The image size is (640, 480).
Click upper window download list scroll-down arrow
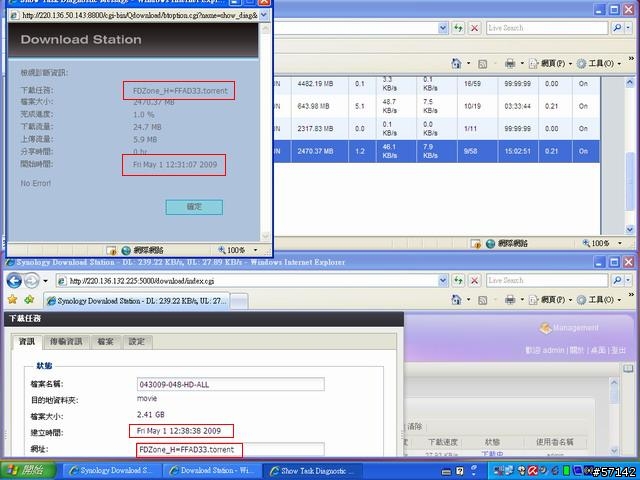pyautogui.click(x=629, y=229)
